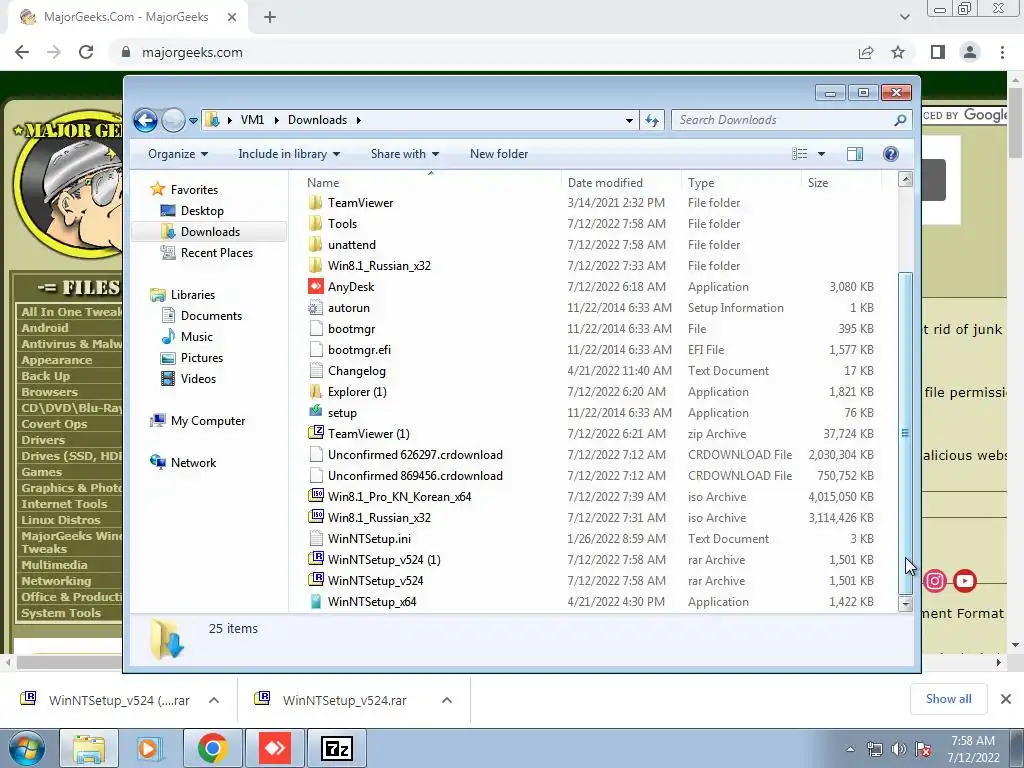Image resolution: width=1024 pixels, height=768 pixels.
Task: Click the file list scroll-up arrow
Action: click(x=905, y=179)
